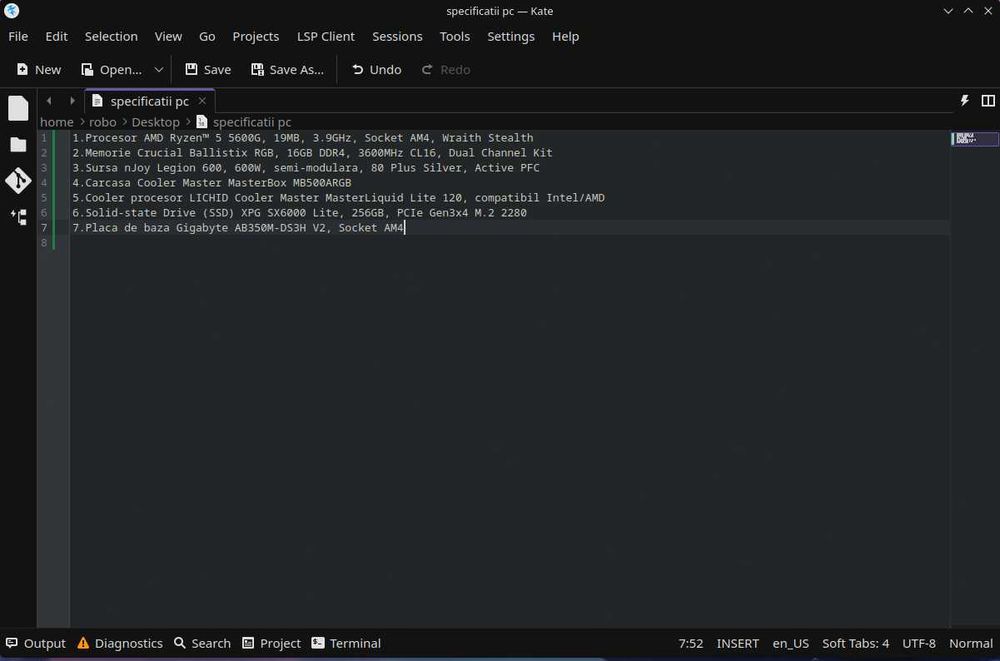Click the split view icon
Image resolution: width=1000 pixels, height=661 pixels.
pos(988,101)
